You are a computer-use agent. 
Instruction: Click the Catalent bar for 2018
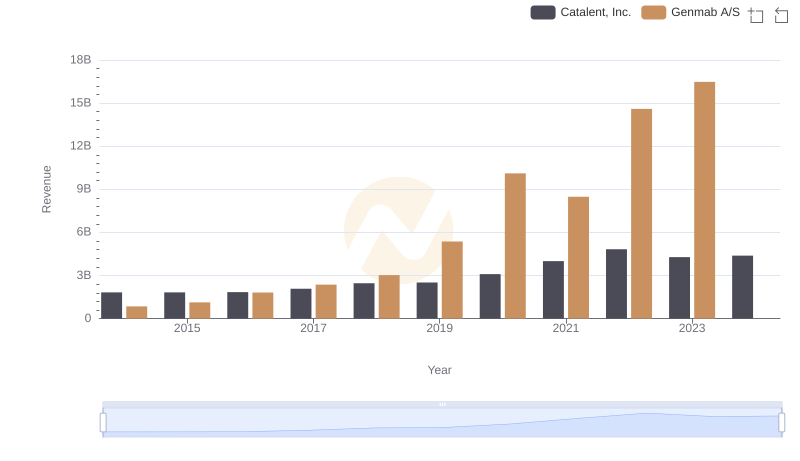364,301
